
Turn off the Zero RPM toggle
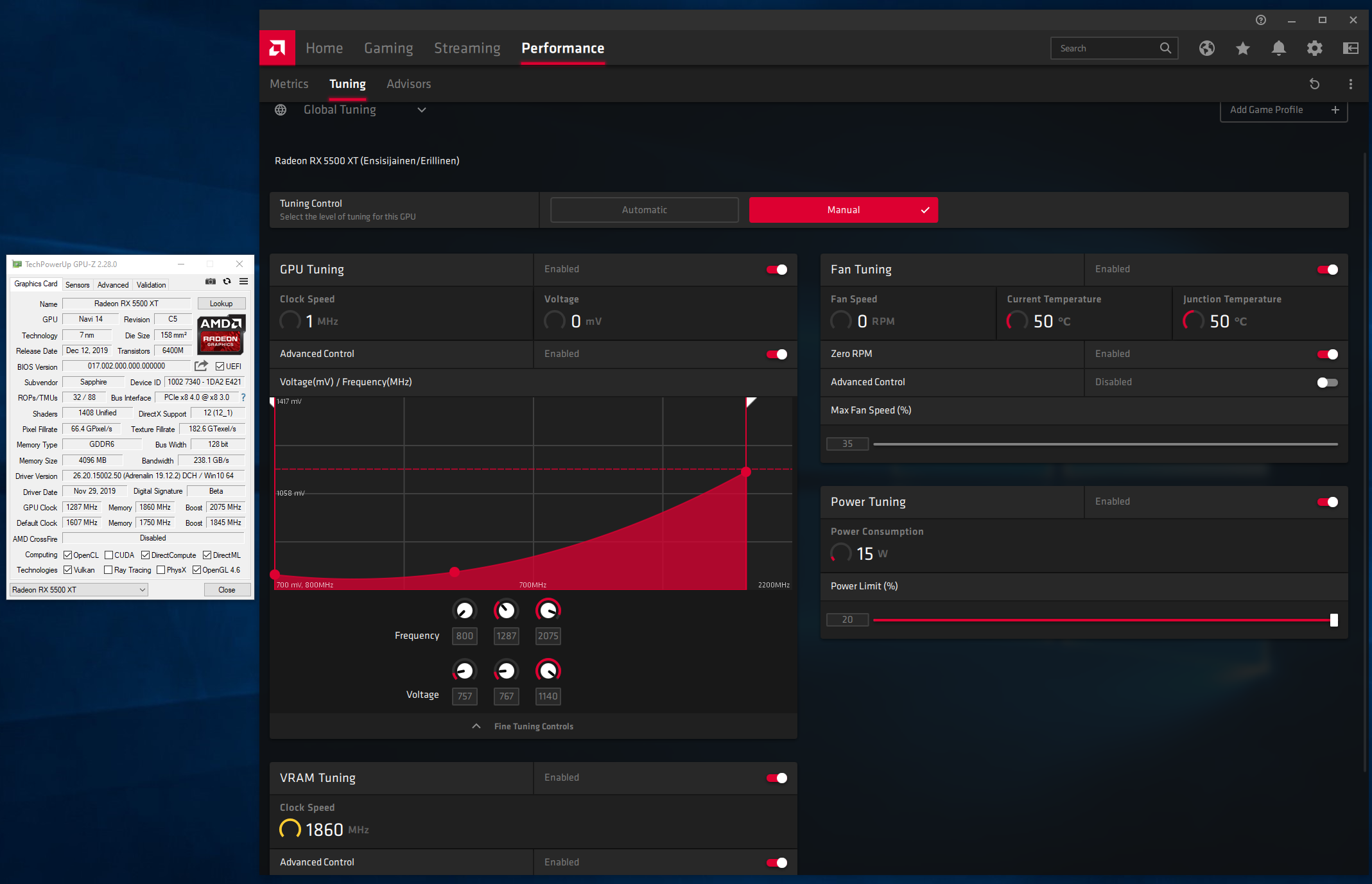tap(1328, 354)
